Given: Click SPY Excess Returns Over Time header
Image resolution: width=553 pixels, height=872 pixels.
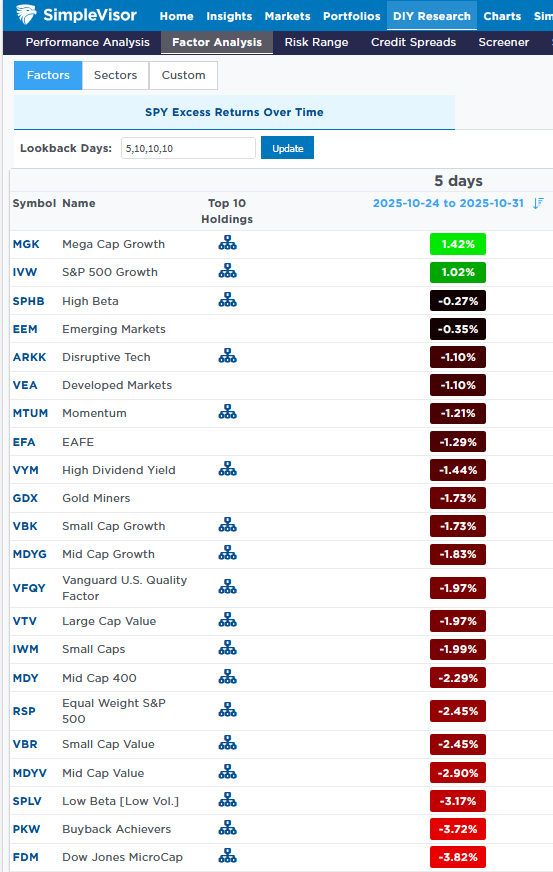Looking at the screenshot, I should pos(234,112).
